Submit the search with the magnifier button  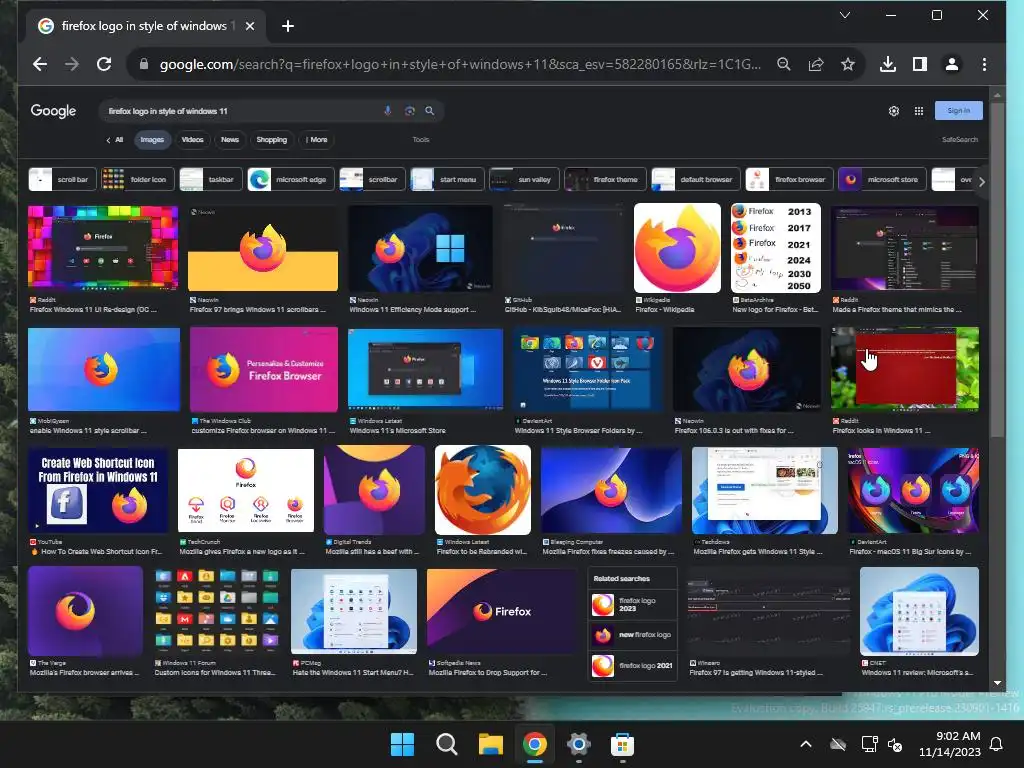430,111
